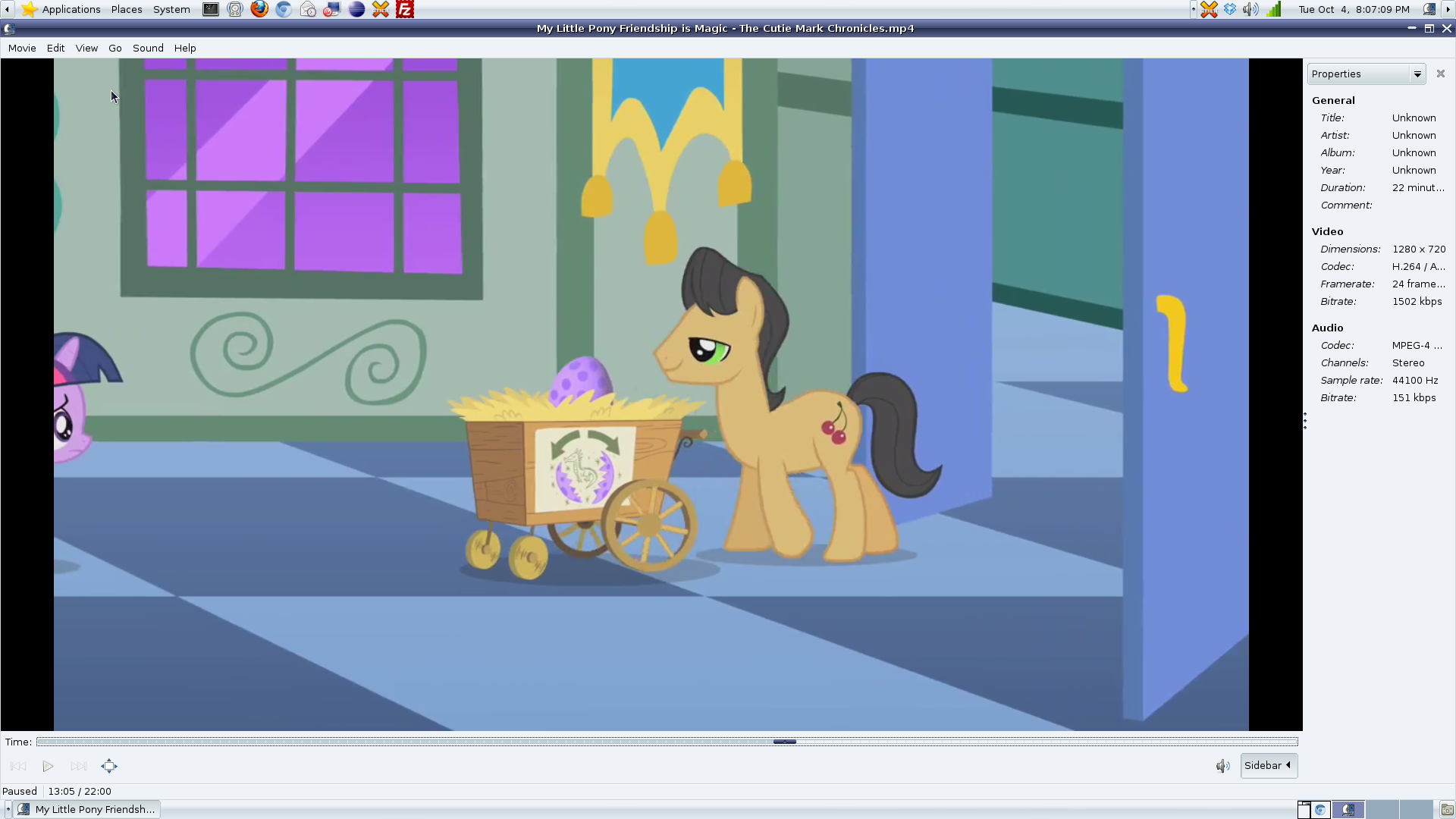Click the sidebar pane separator handle
This screenshot has width=1456, height=819.
click(1305, 421)
